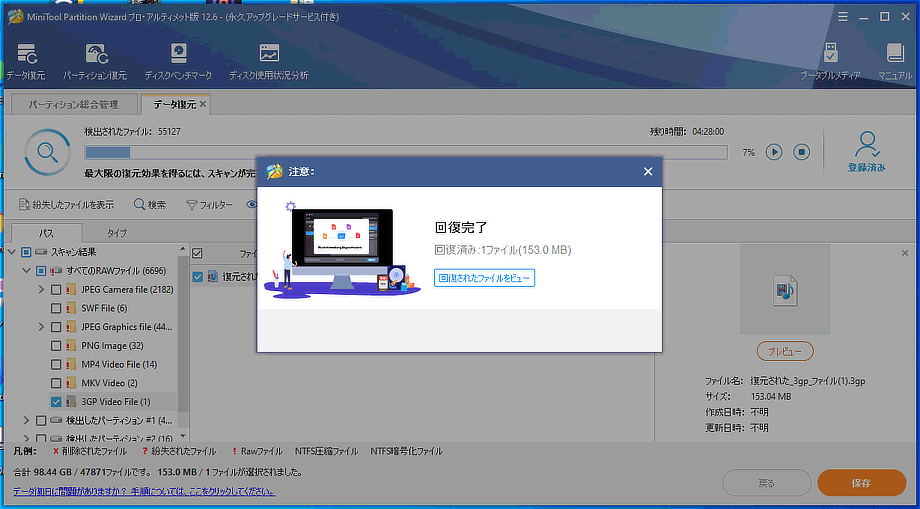The height and width of the screenshot is (509, 920).
Task: Click the 戻る button
Action: (766, 484)
